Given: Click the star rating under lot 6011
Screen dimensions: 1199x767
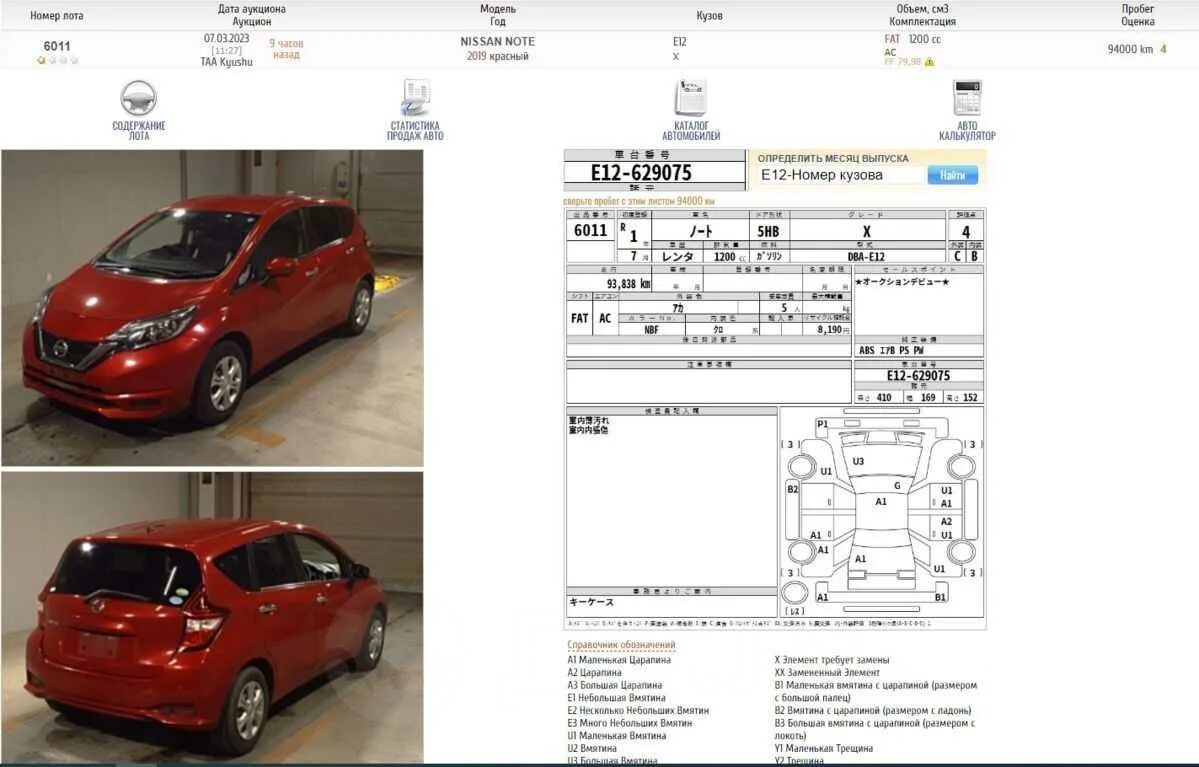Looking at the screenshot, I should click(57, 60).
